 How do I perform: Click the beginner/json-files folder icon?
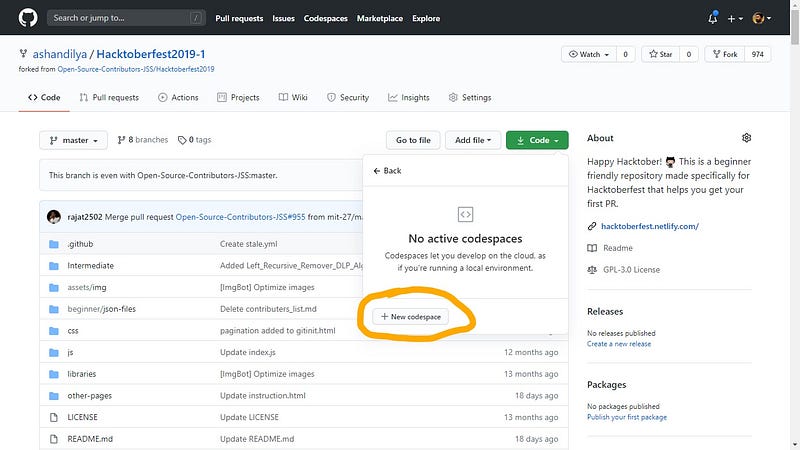pos(54,309)
